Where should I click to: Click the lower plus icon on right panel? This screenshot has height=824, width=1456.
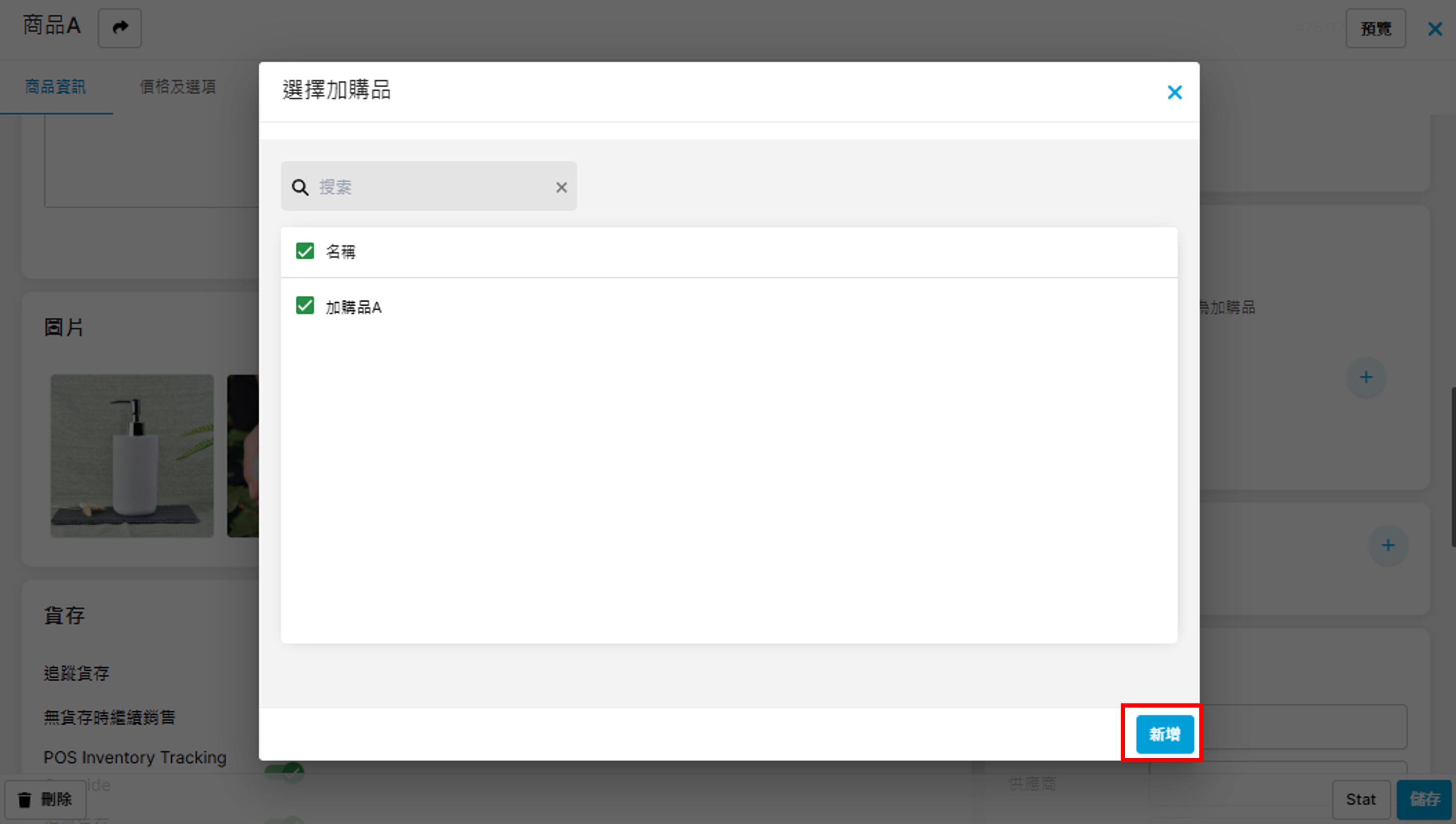1387,546
